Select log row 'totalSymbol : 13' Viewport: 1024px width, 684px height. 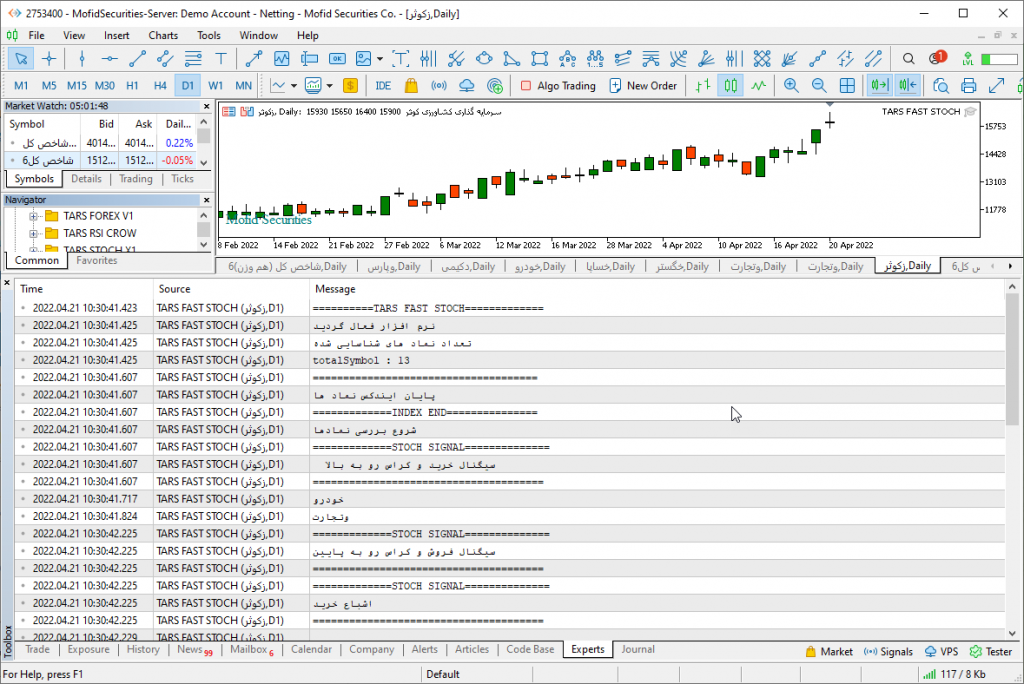[x=510, y=360]
